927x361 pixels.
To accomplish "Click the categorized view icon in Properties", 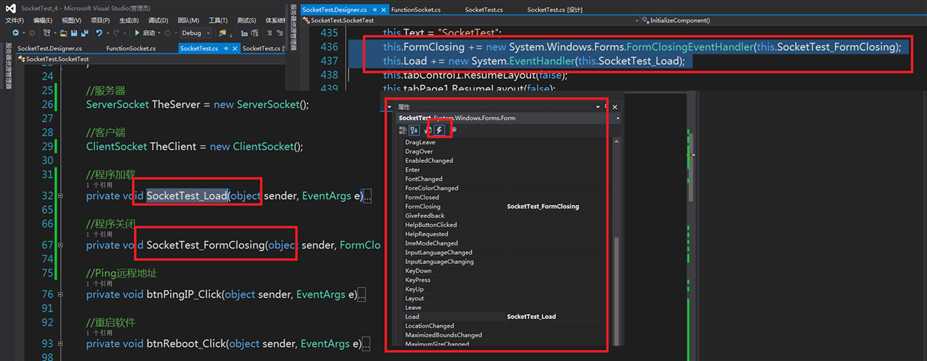I will pyautogui.click(x=403, y=129).
